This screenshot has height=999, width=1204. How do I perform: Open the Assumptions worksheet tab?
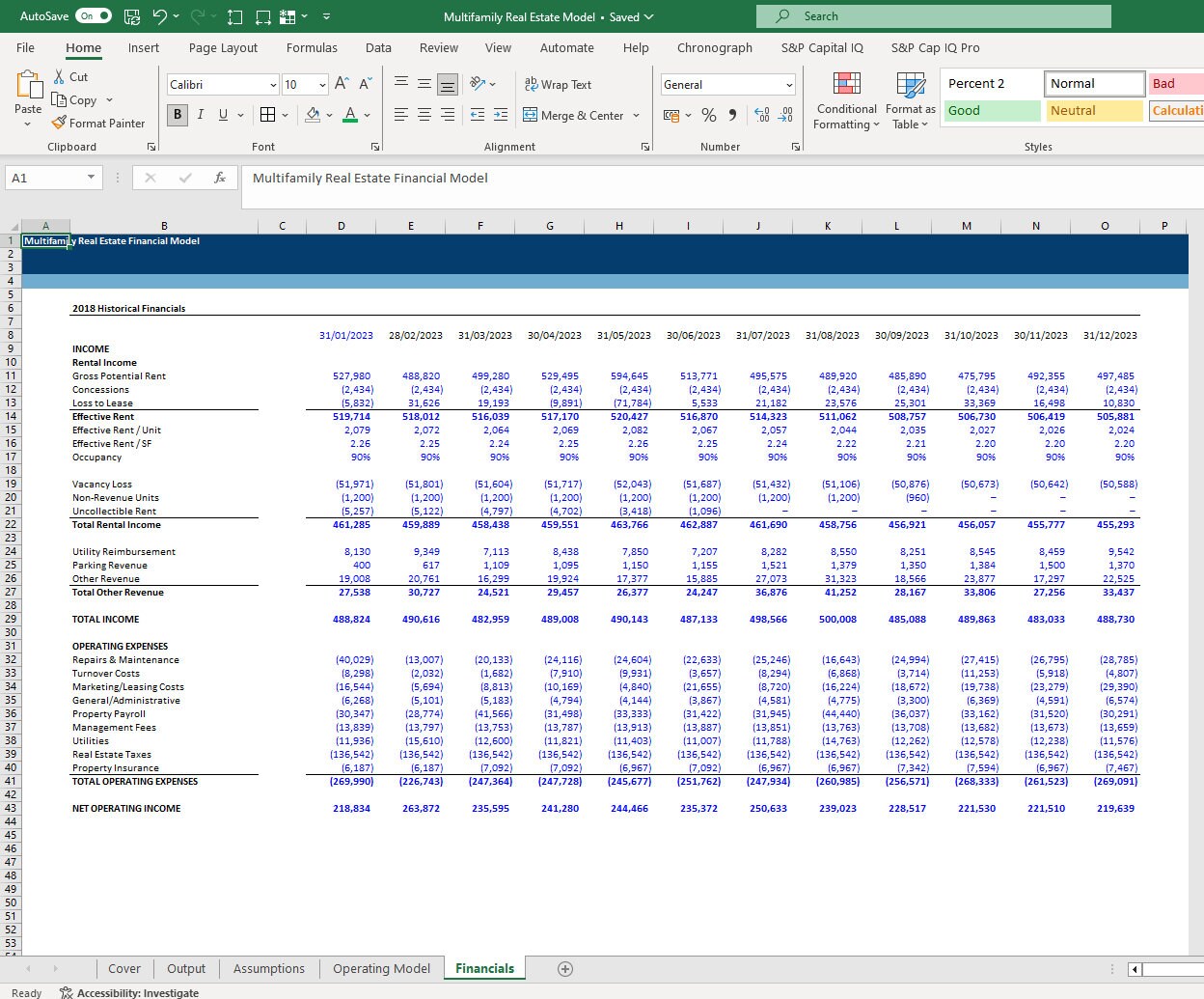[268, 968]
